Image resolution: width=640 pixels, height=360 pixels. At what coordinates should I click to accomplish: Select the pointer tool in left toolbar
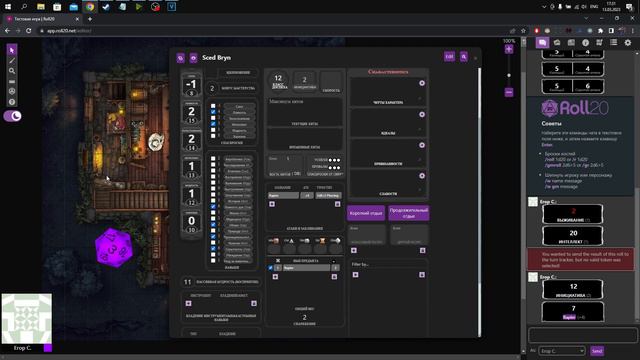(12, 50)
